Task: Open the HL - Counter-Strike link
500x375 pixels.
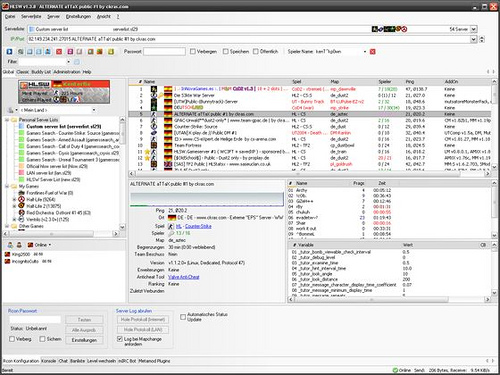Action: click(x=194, y=226)
